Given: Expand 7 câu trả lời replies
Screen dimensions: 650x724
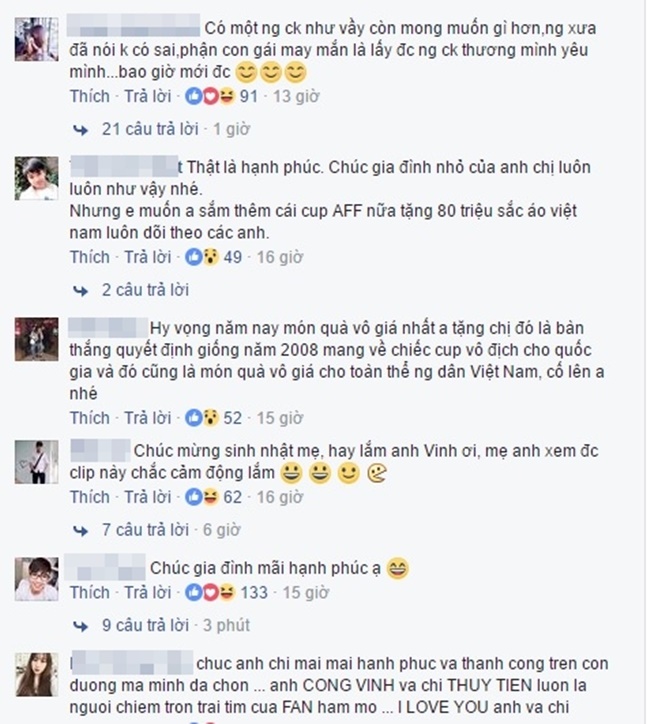Looking at the screenshot, I should point(145,530).
